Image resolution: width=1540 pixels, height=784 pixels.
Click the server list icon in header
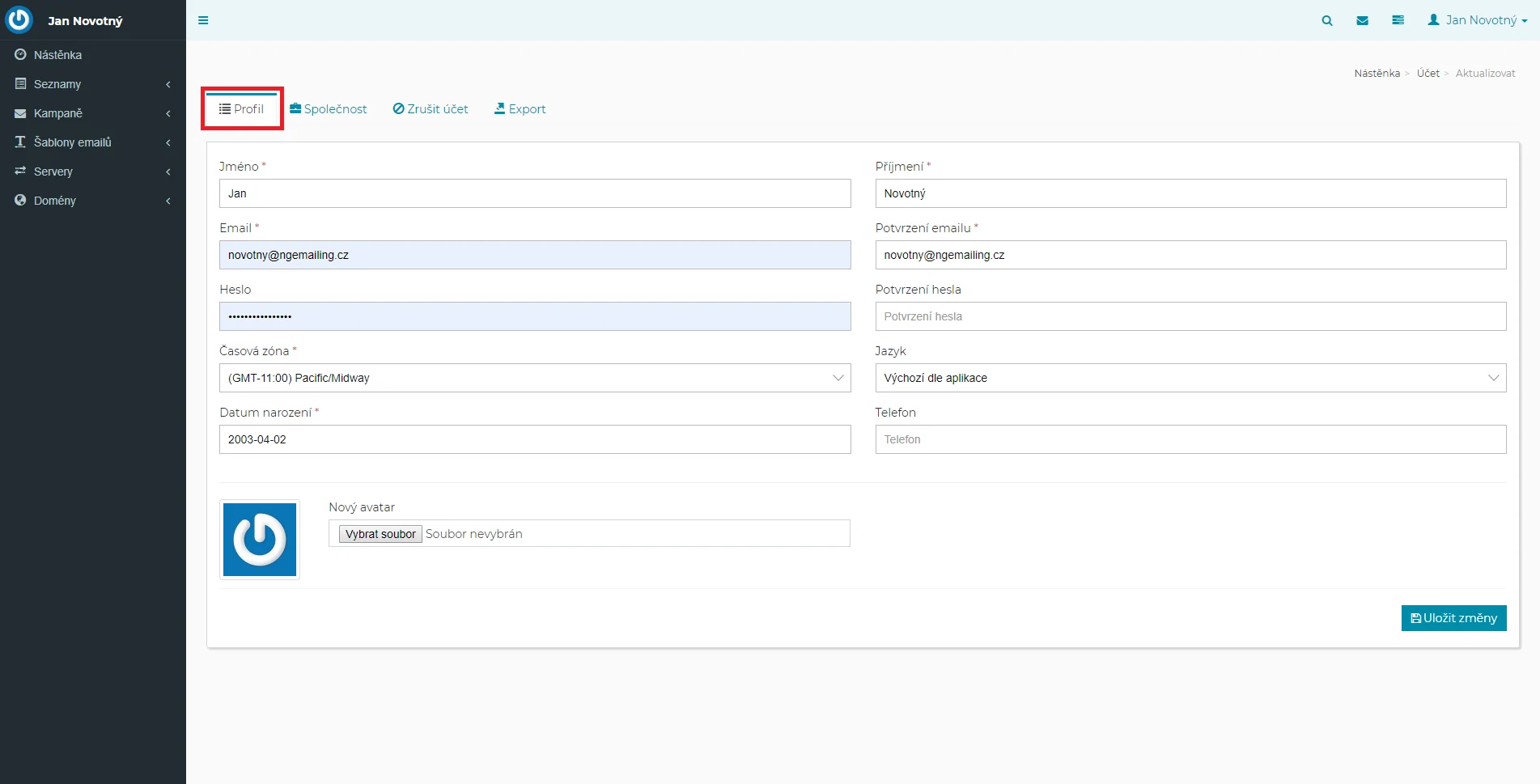(x=1398, y=20)
